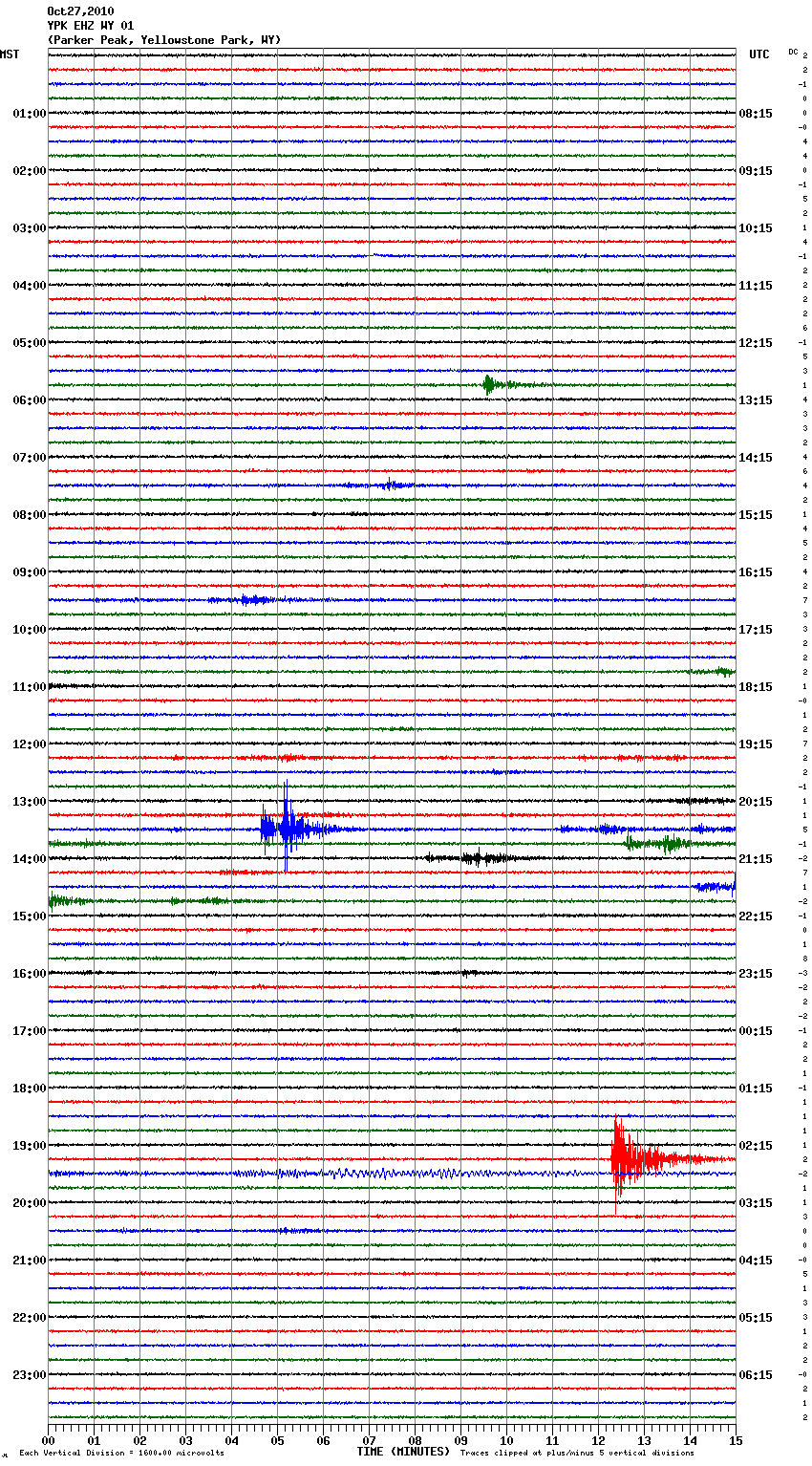Select the 07:00 MST time label

coord(29,458)
